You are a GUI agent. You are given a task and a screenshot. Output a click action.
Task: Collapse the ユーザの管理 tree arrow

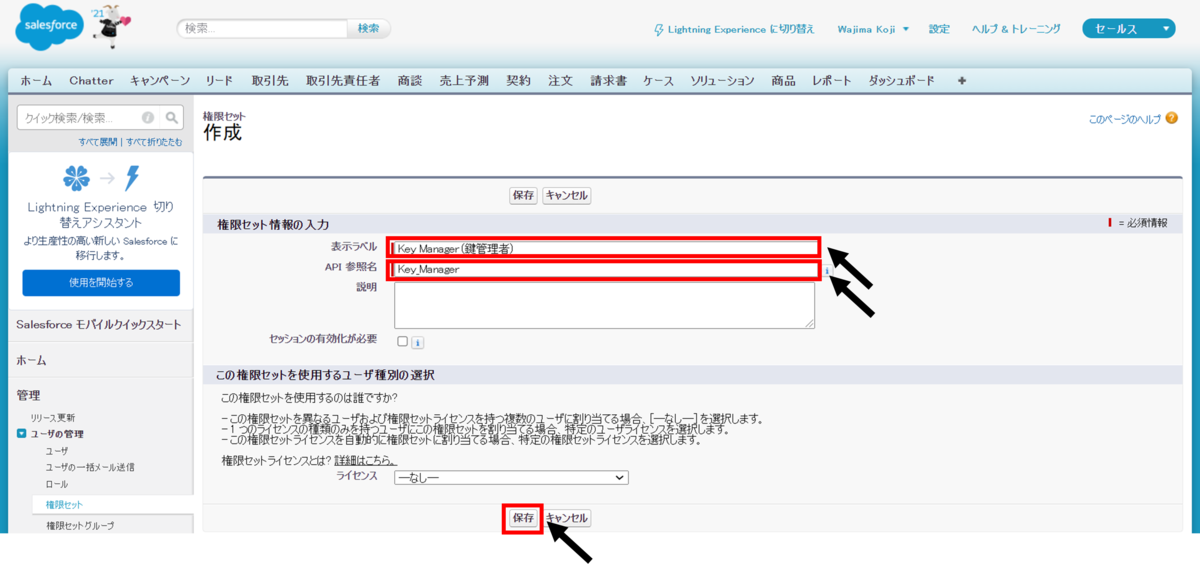tap(22, 434)
